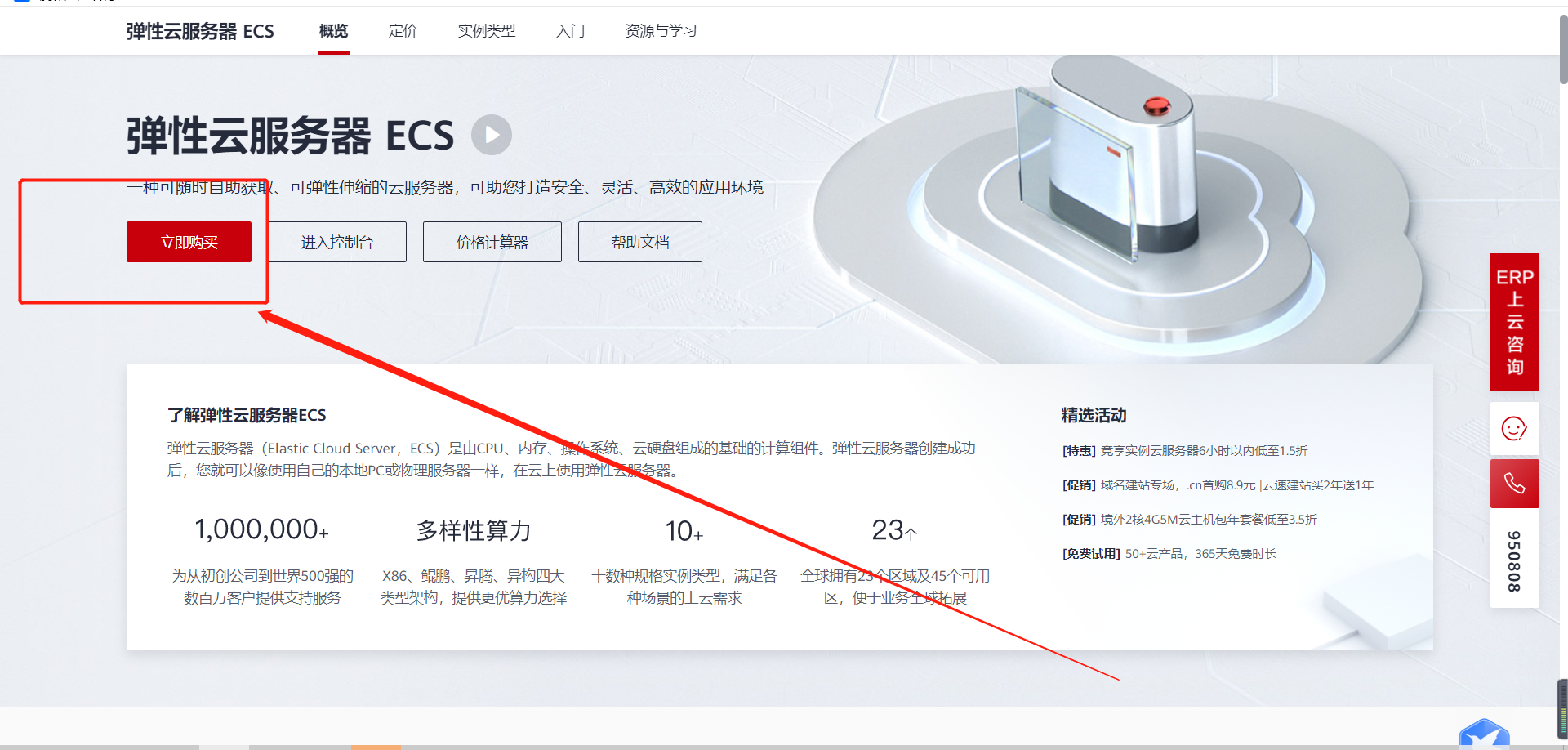Screen dimensions: 1568x750
Task: Click the 950808 hotline number
Action: (x=1514, y=561)
